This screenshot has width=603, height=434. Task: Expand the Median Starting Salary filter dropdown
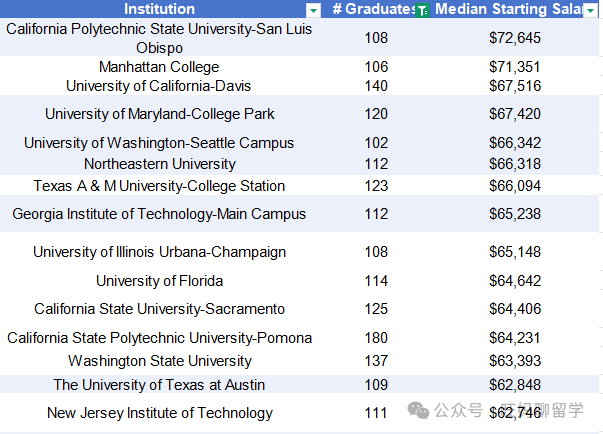590,10
